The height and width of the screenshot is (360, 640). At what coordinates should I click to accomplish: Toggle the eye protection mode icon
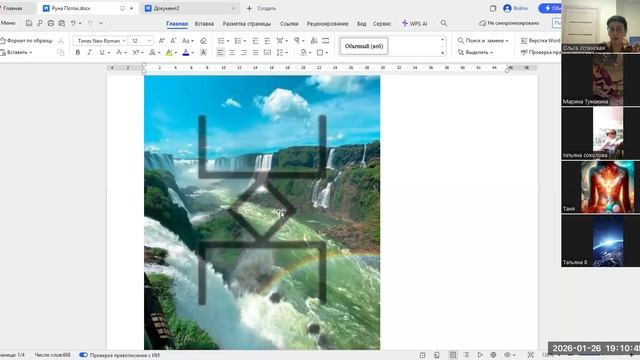coord(507,355)
